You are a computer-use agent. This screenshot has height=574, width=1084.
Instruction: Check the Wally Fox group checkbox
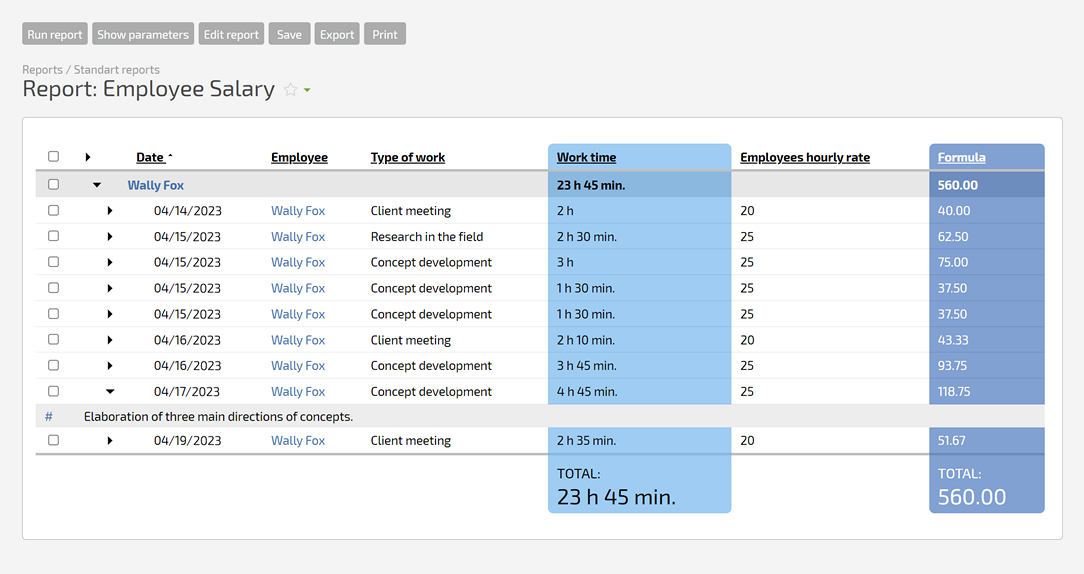tap(54, 185)
